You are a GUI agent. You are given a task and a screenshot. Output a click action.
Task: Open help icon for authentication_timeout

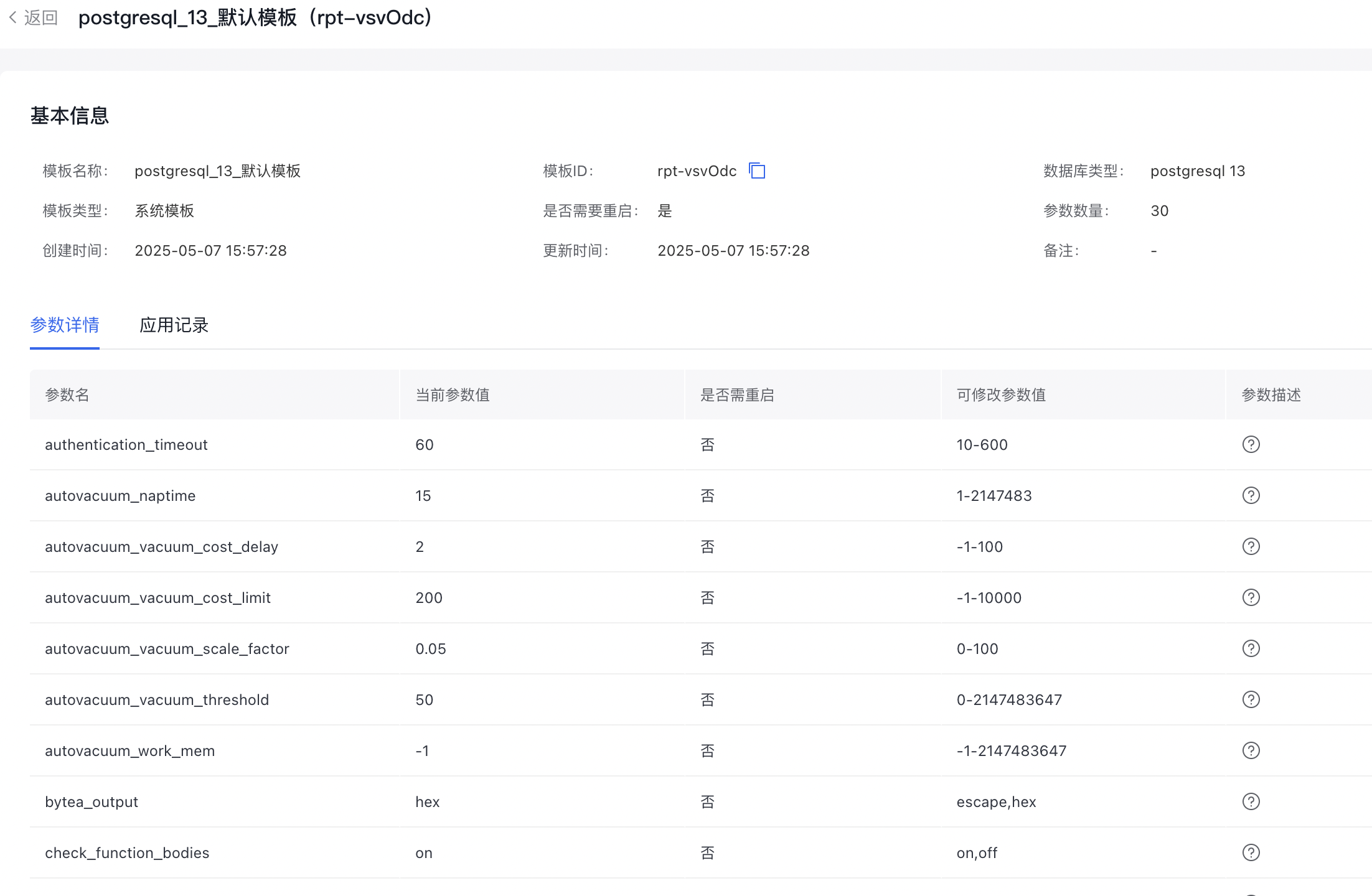1251,444
